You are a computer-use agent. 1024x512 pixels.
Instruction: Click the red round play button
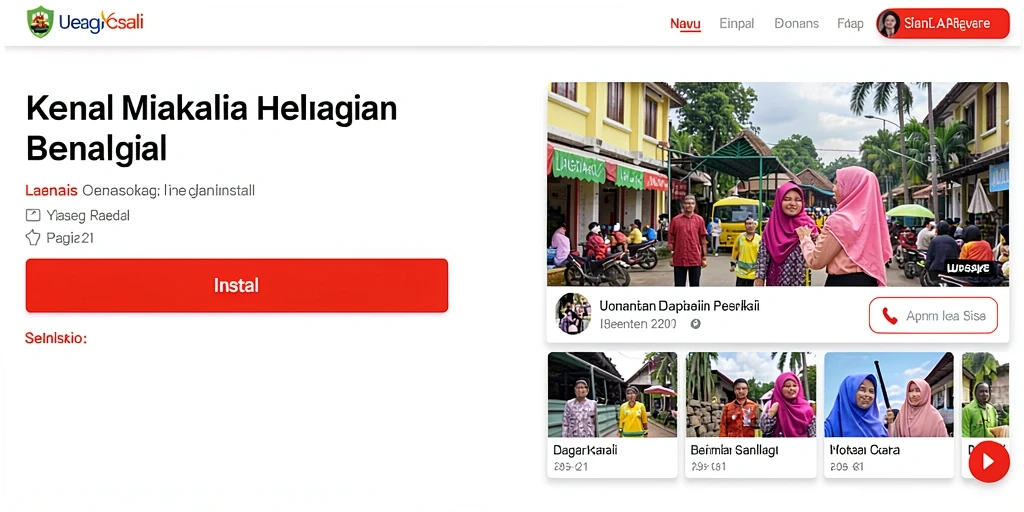[989, 462]
